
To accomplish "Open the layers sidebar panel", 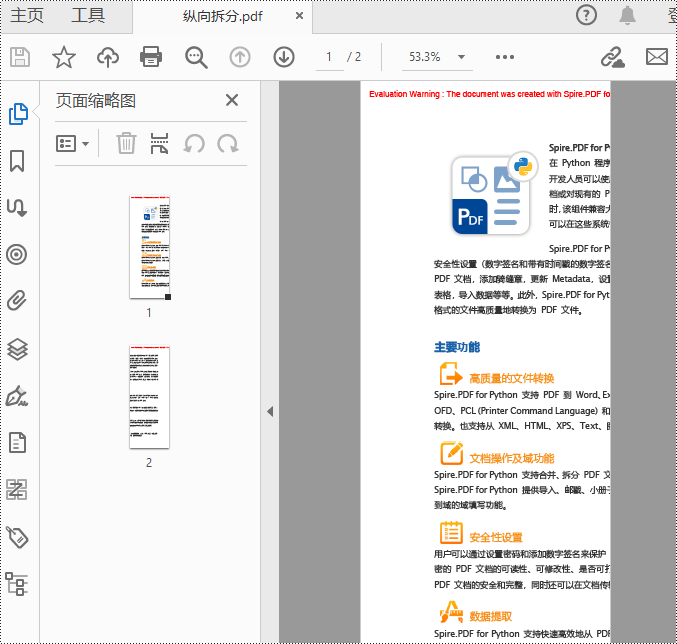I will [x=18, y=349].
